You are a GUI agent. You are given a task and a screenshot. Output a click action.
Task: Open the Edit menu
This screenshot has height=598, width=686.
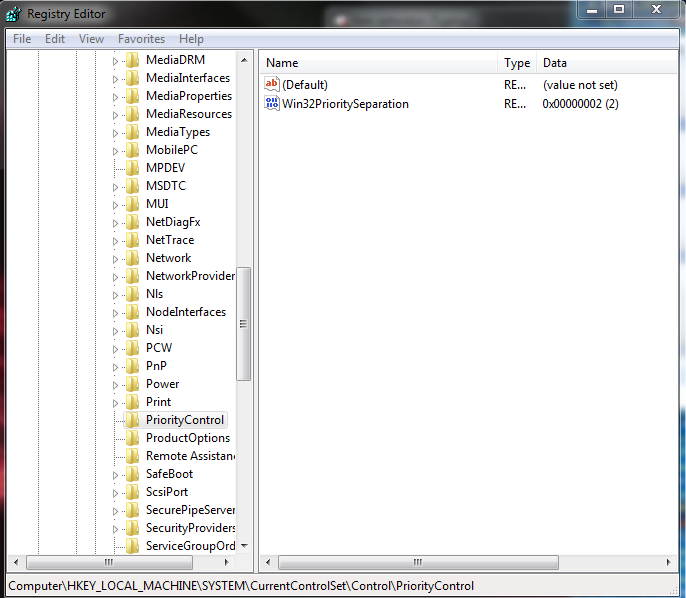point(55,39)
